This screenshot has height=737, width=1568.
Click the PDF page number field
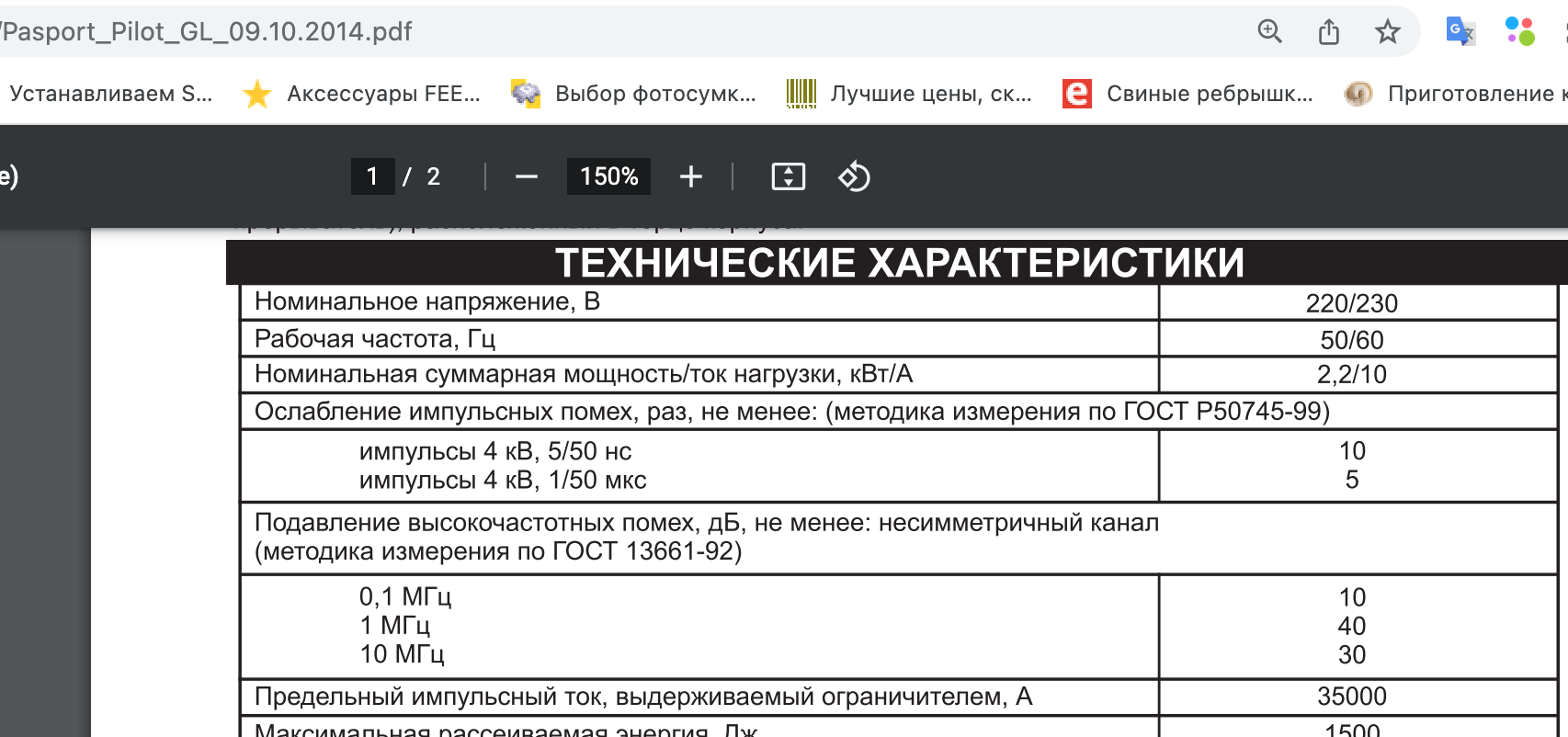[372, 176]
